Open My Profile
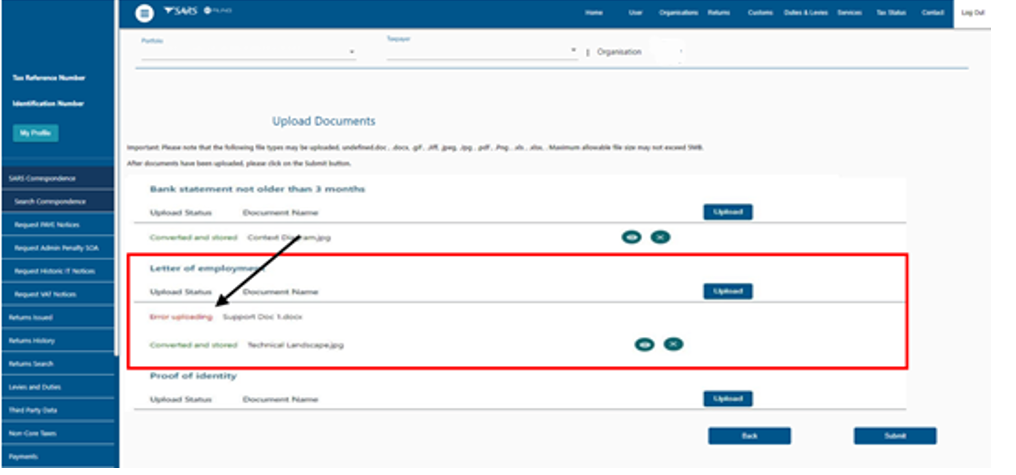Screen dimensions: 1016x475 pos(36,133)
